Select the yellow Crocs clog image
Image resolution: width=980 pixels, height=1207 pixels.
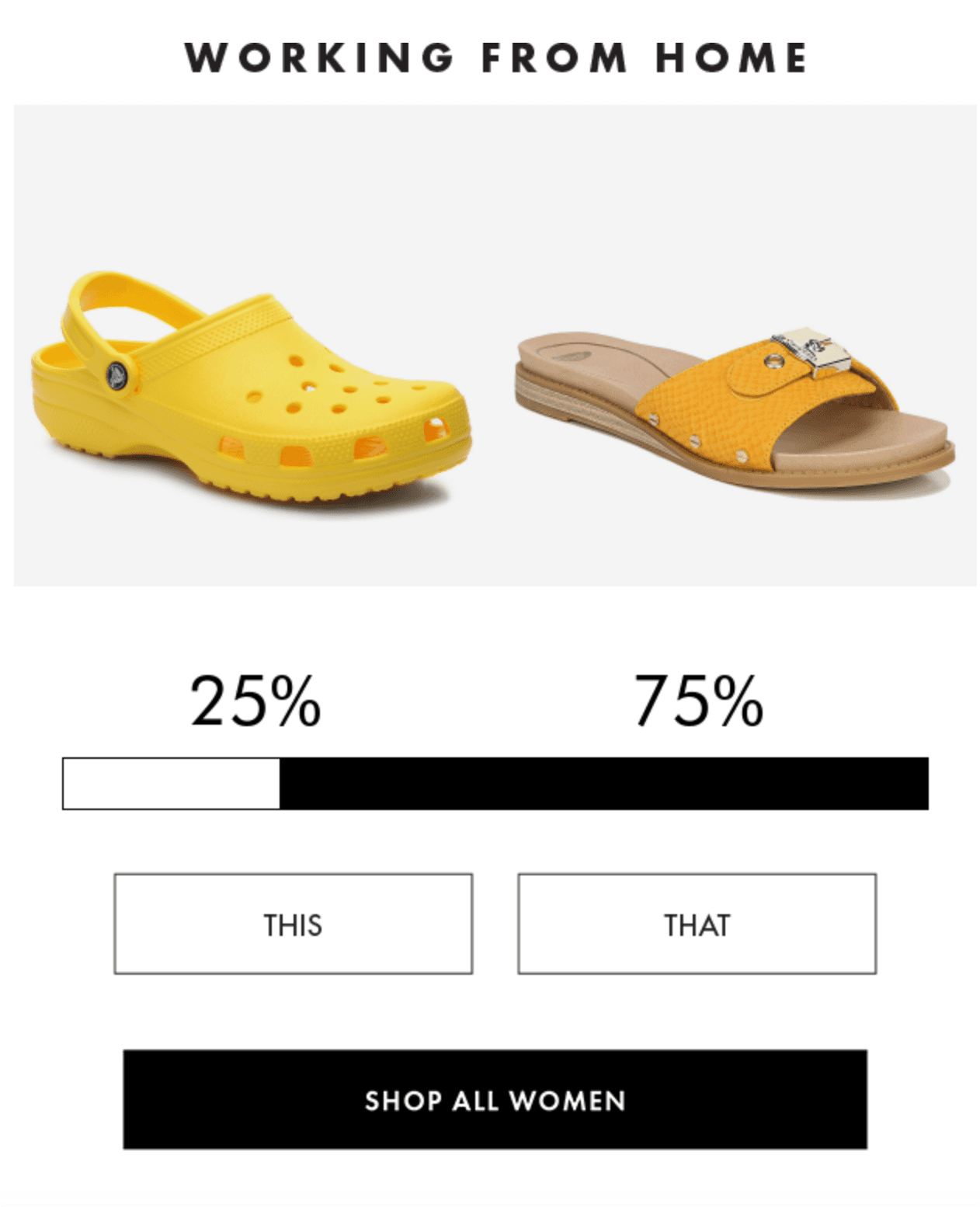coord(248,388)
